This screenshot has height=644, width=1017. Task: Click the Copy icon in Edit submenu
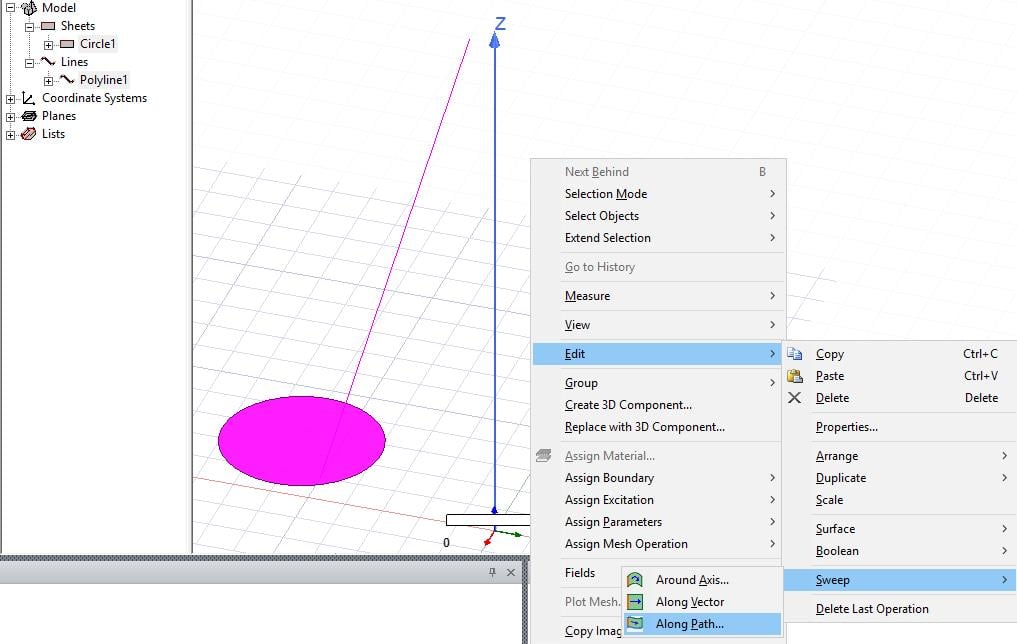[795, 354]
